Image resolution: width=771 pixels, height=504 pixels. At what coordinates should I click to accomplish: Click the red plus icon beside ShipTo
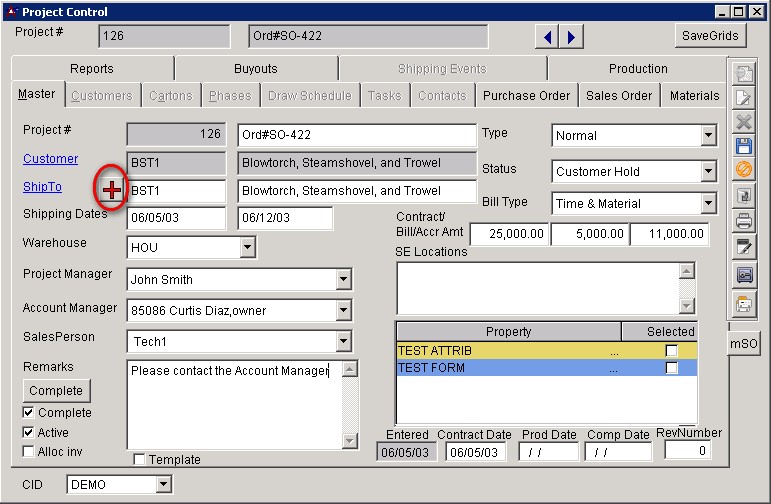(x=113, y=189)
